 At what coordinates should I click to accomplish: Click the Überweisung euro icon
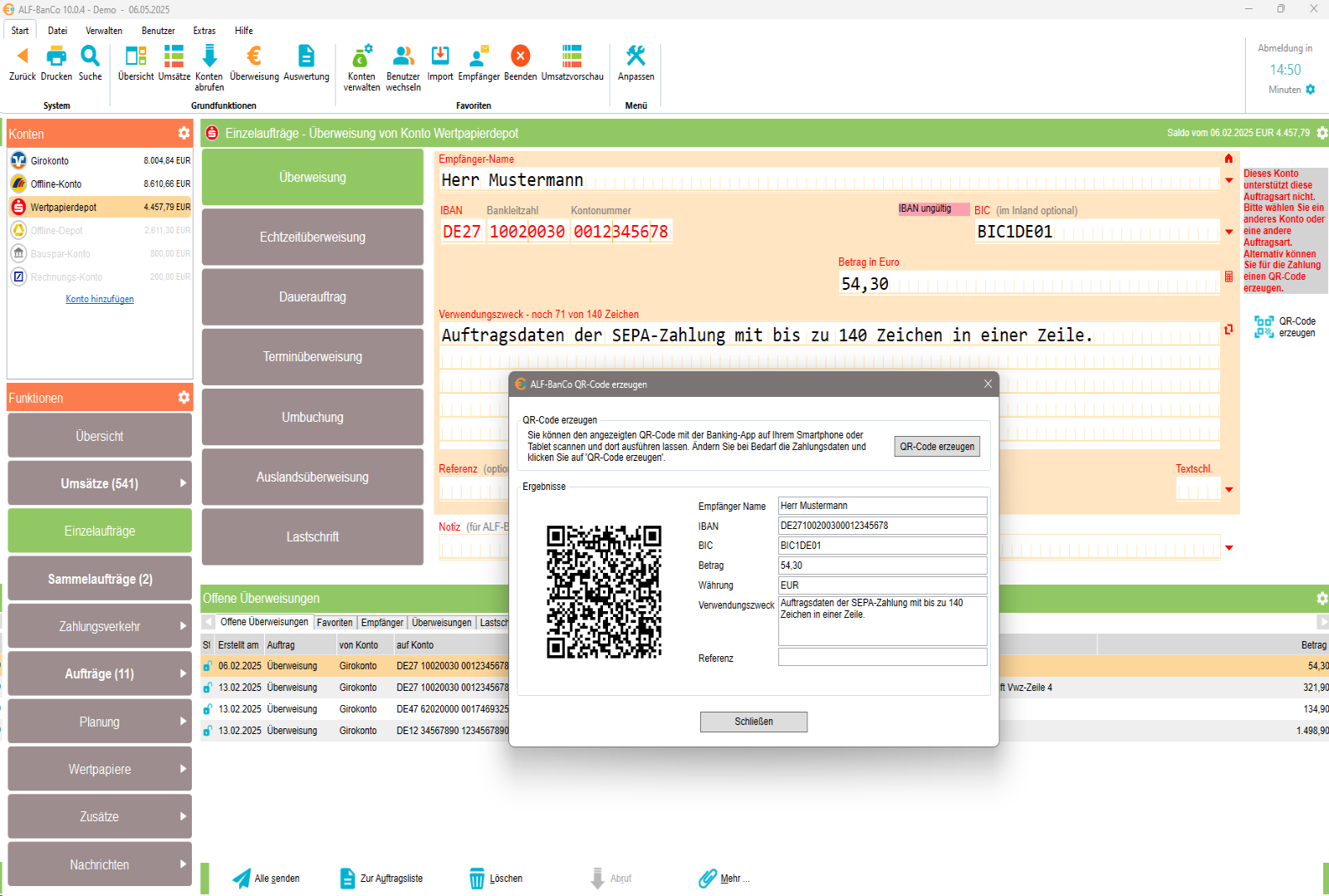tap(254, 56)
